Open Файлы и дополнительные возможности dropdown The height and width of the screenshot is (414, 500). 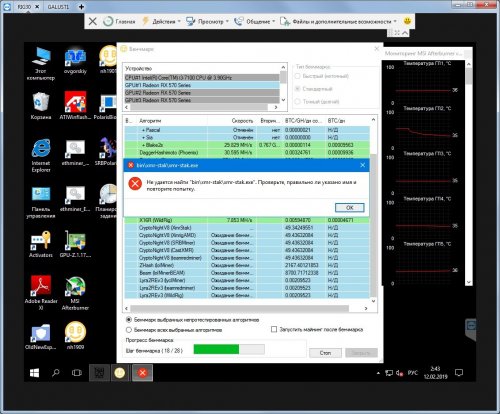pyautogui.click(x=338, y=21)
